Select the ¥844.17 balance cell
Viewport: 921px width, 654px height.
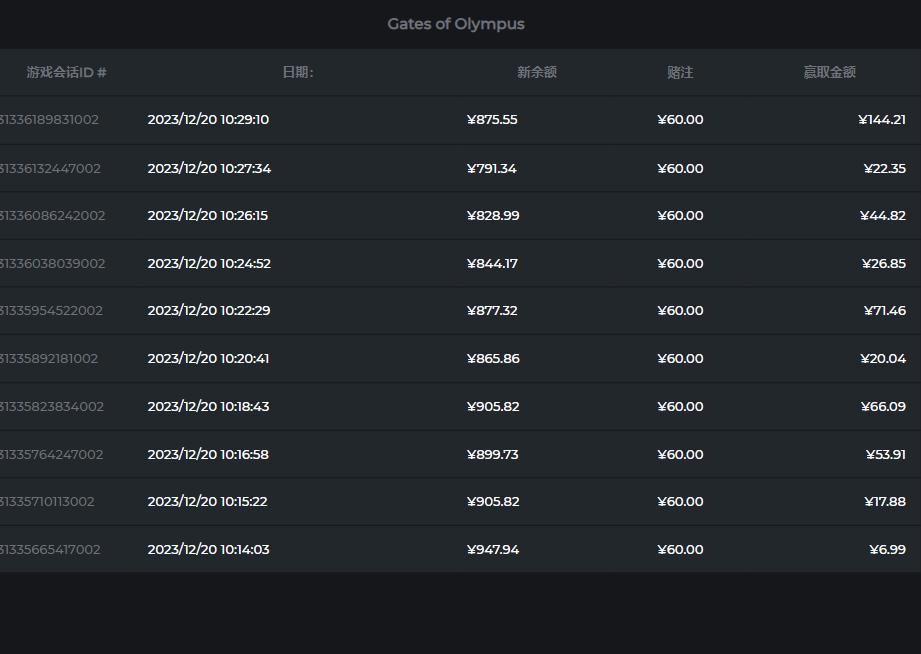click(x=492, y=264)
